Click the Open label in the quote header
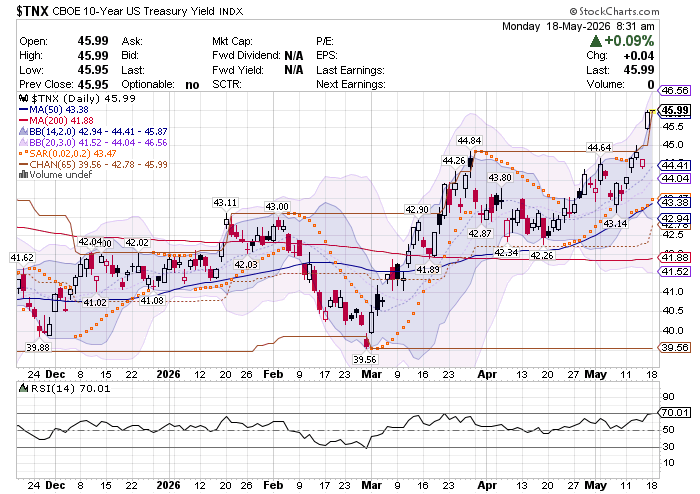The width and height of the screenshot is (700, 494). [x=33, y=41]
